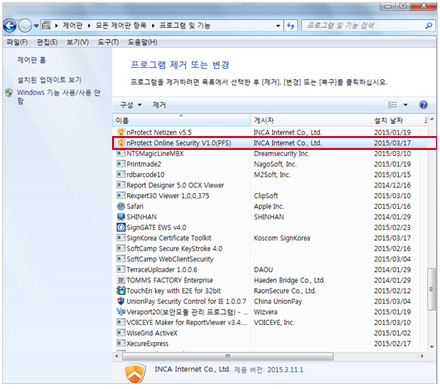Open the 도움말(H) menu
The height and width of the screenshot is (389, 440).
click(143, 42)
